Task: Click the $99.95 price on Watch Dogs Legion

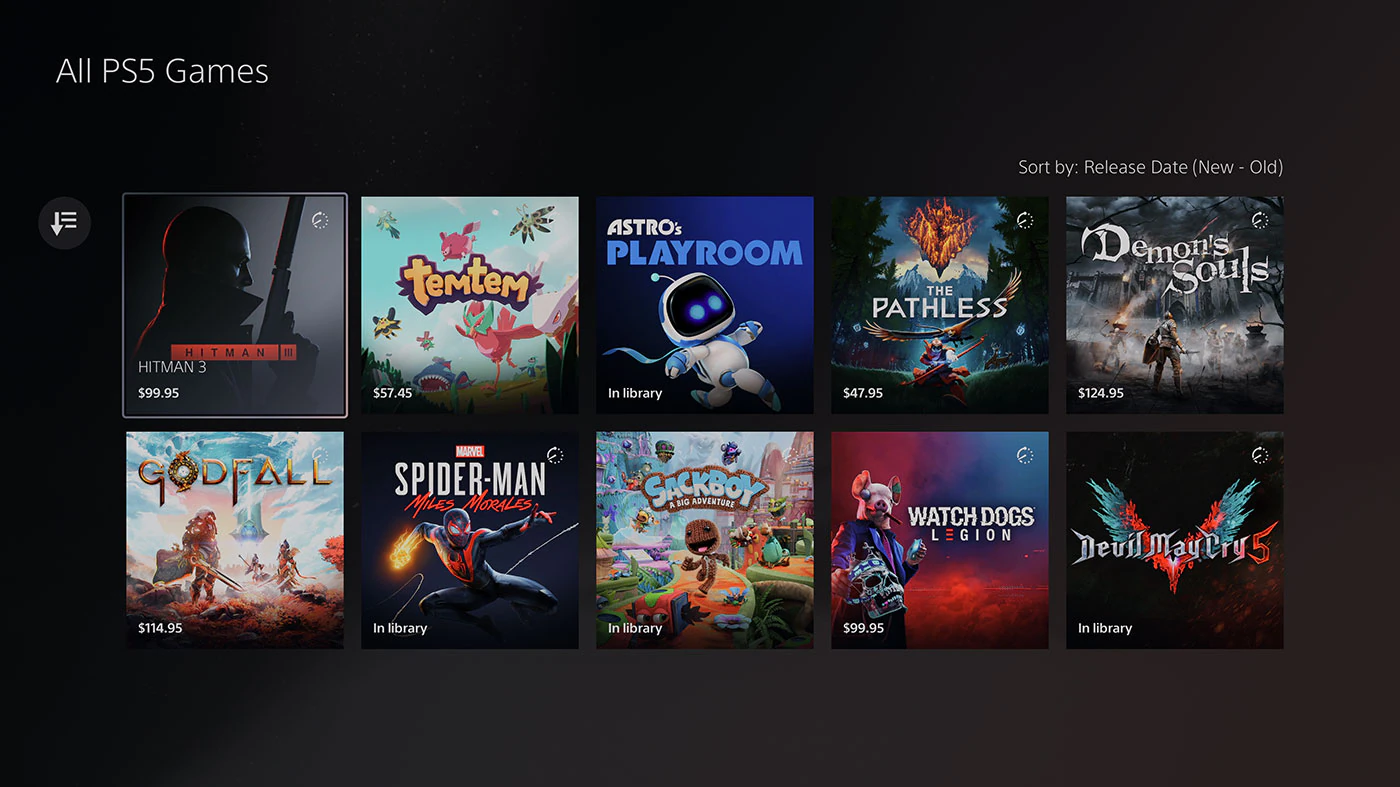Action: pos(864,628)
